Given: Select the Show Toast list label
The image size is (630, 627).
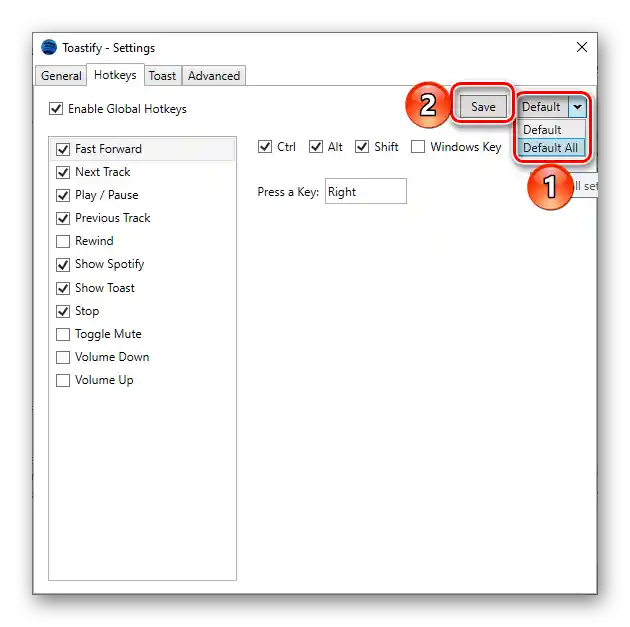Looking at the screenshot, I should click(x=104, y=288).
